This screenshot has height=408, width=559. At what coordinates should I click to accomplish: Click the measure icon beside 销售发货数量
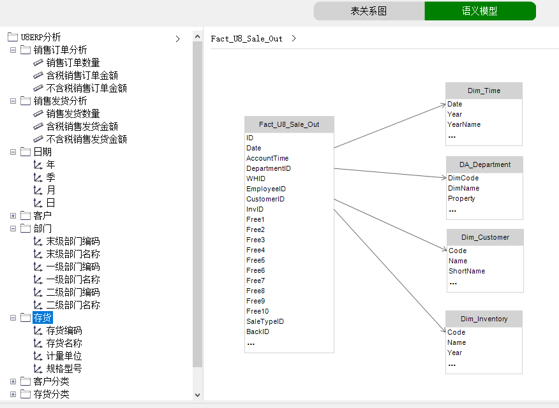38,114
